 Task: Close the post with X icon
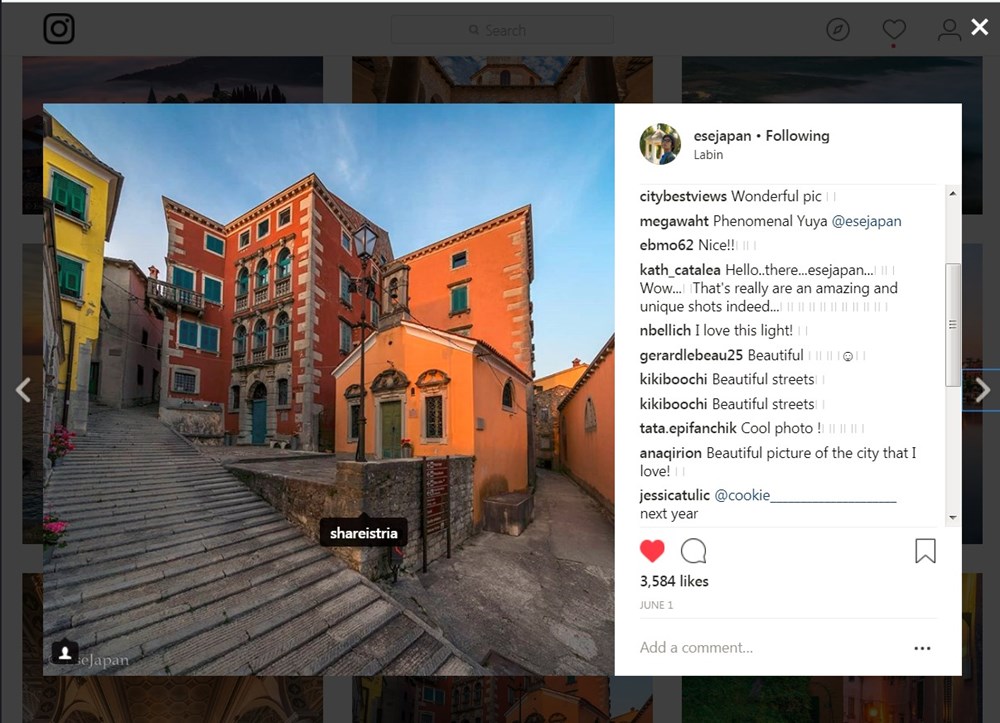(979, 27)
